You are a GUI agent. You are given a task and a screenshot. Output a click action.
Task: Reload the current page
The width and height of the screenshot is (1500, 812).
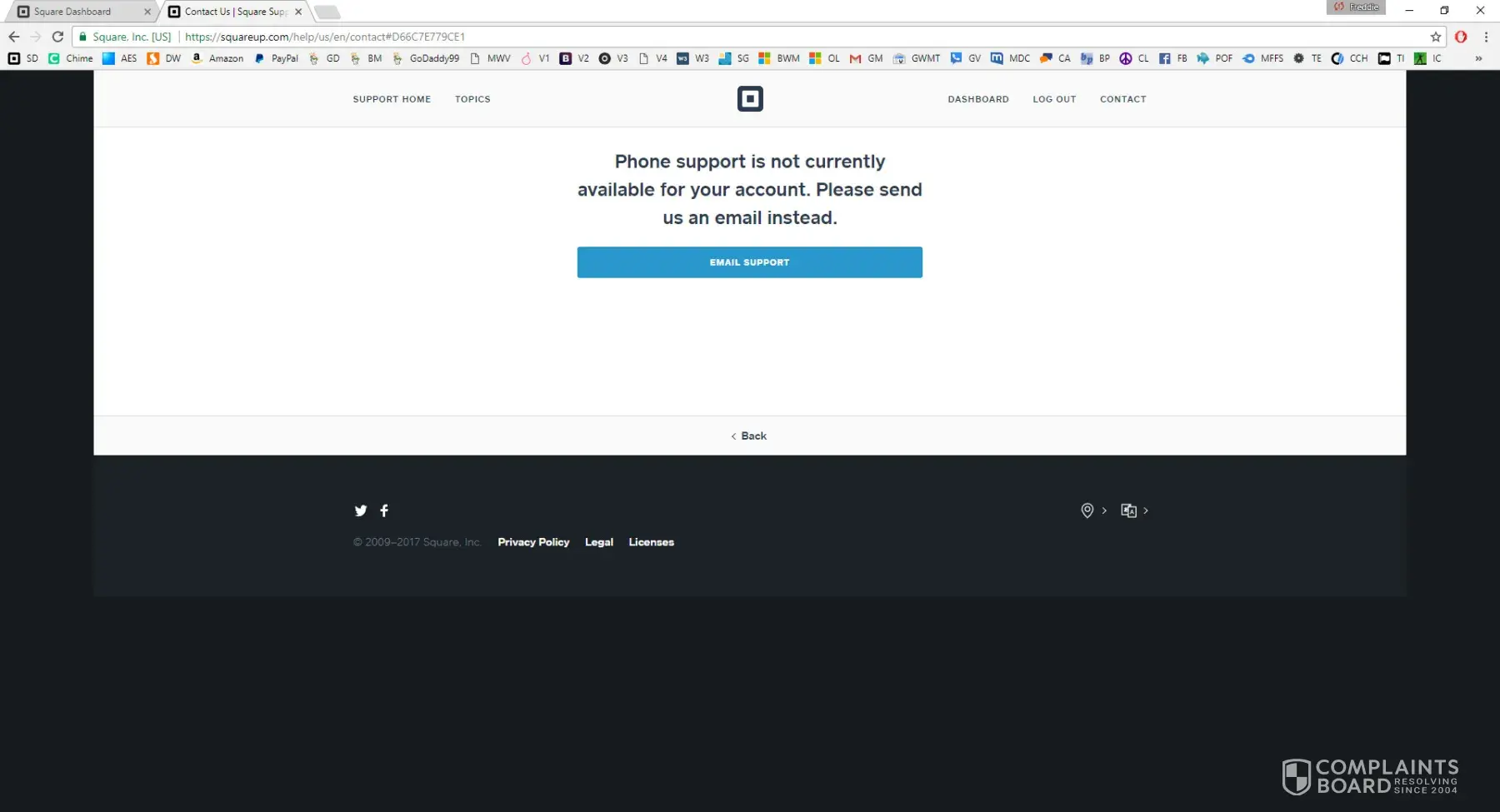coord(57,37)
